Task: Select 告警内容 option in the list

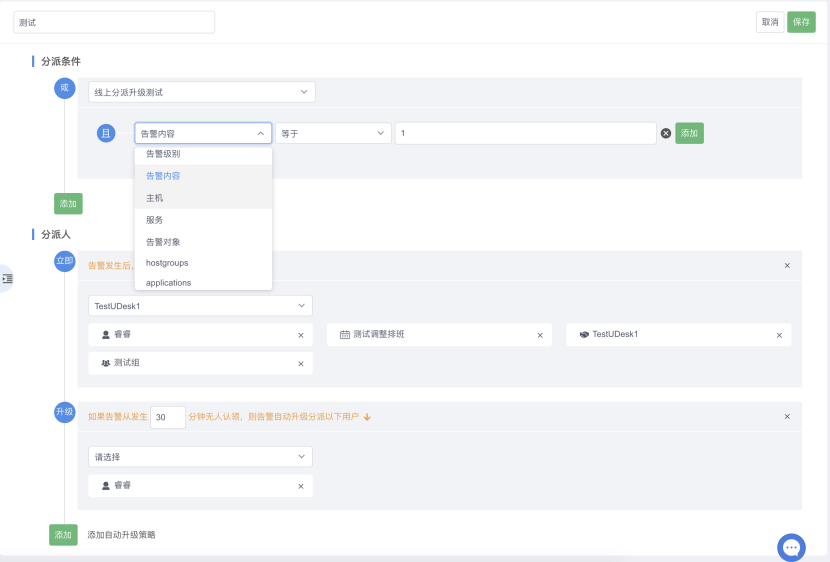Action: (x=203, y=176)
